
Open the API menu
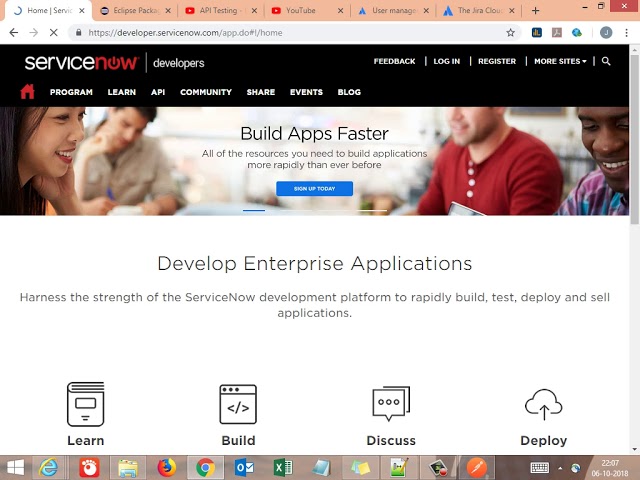point(158,92)
